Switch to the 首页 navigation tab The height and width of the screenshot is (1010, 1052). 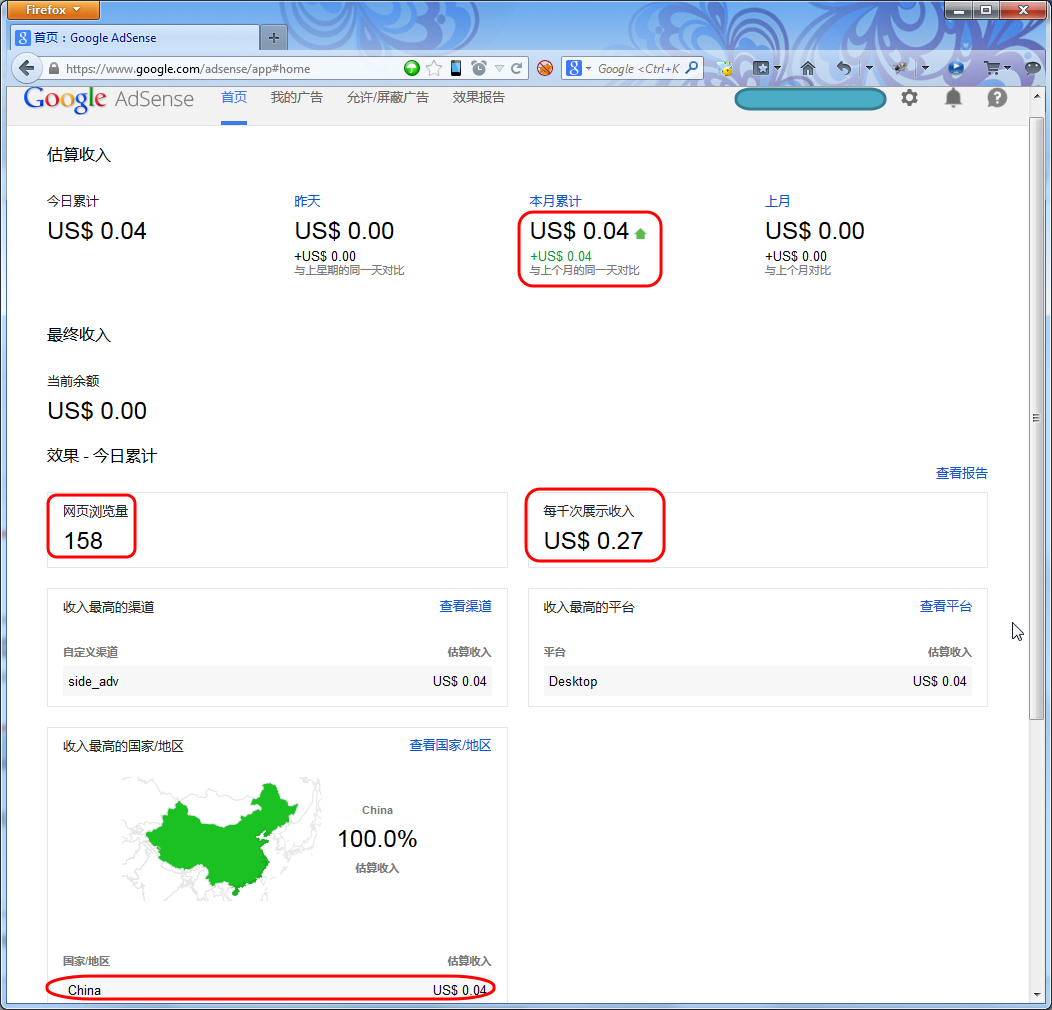[x=234, y=98]
